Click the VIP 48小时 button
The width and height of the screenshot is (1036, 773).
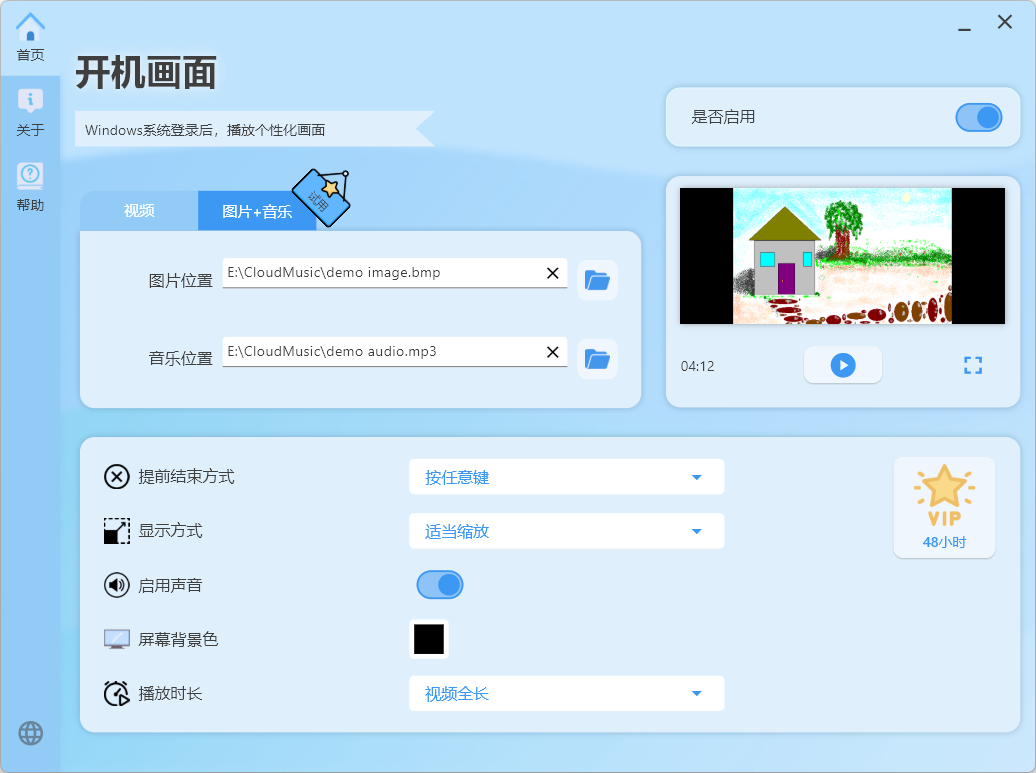point(944,507)
